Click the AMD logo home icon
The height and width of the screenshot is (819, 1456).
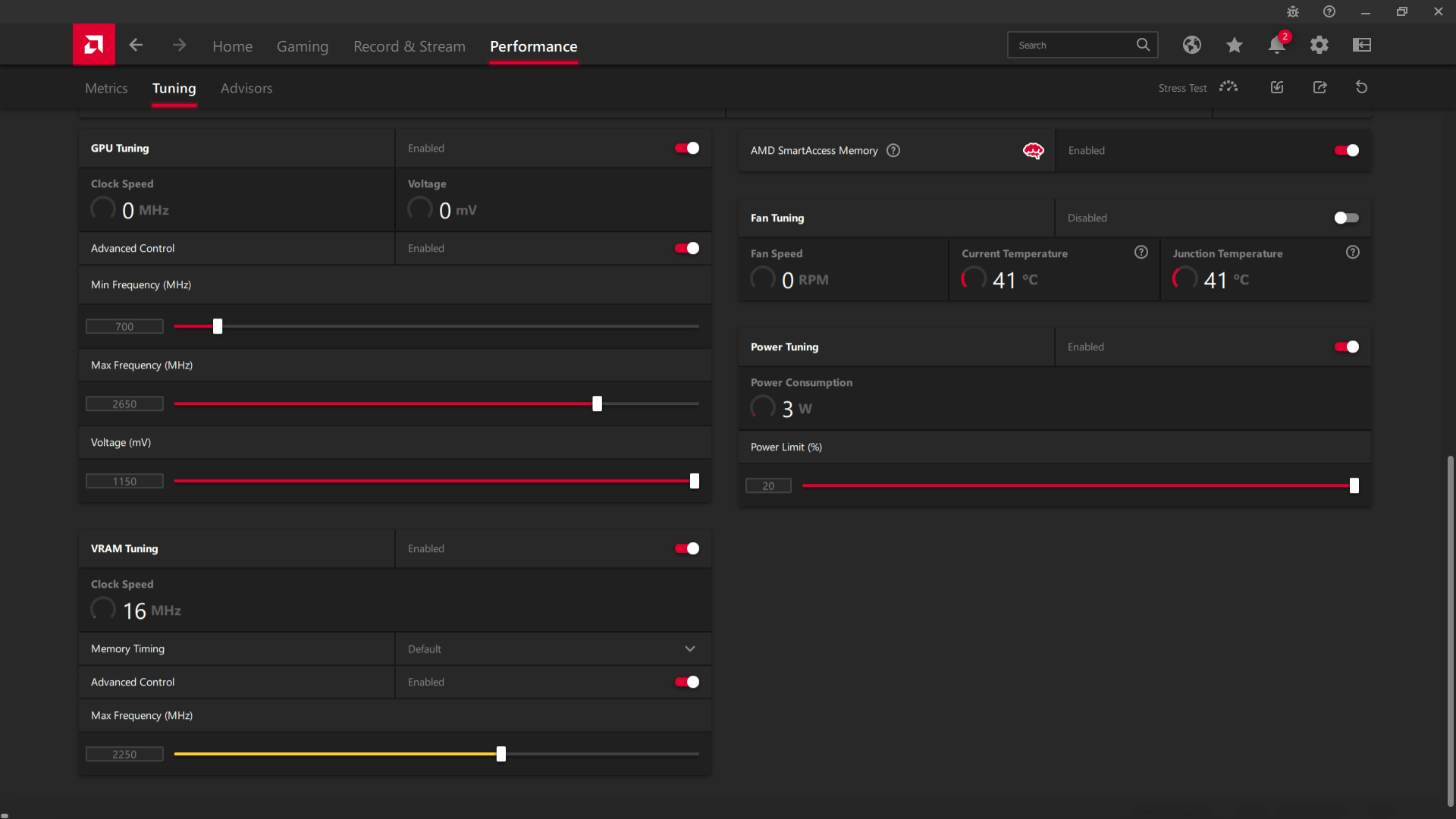[x=94, y=45]
